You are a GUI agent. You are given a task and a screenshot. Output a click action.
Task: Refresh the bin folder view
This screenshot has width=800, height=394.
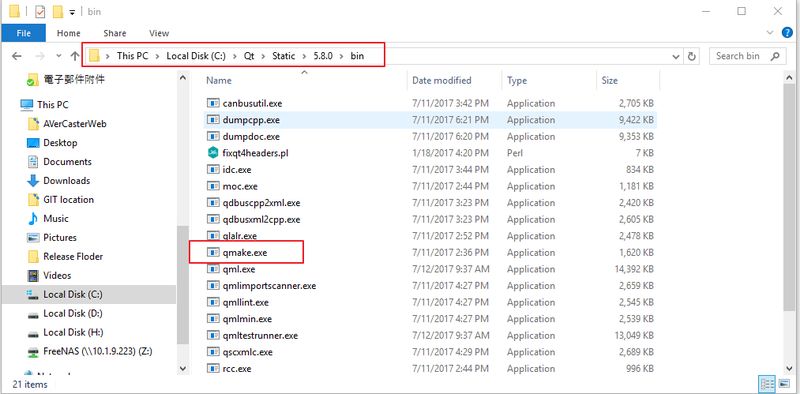pos(692,56)
